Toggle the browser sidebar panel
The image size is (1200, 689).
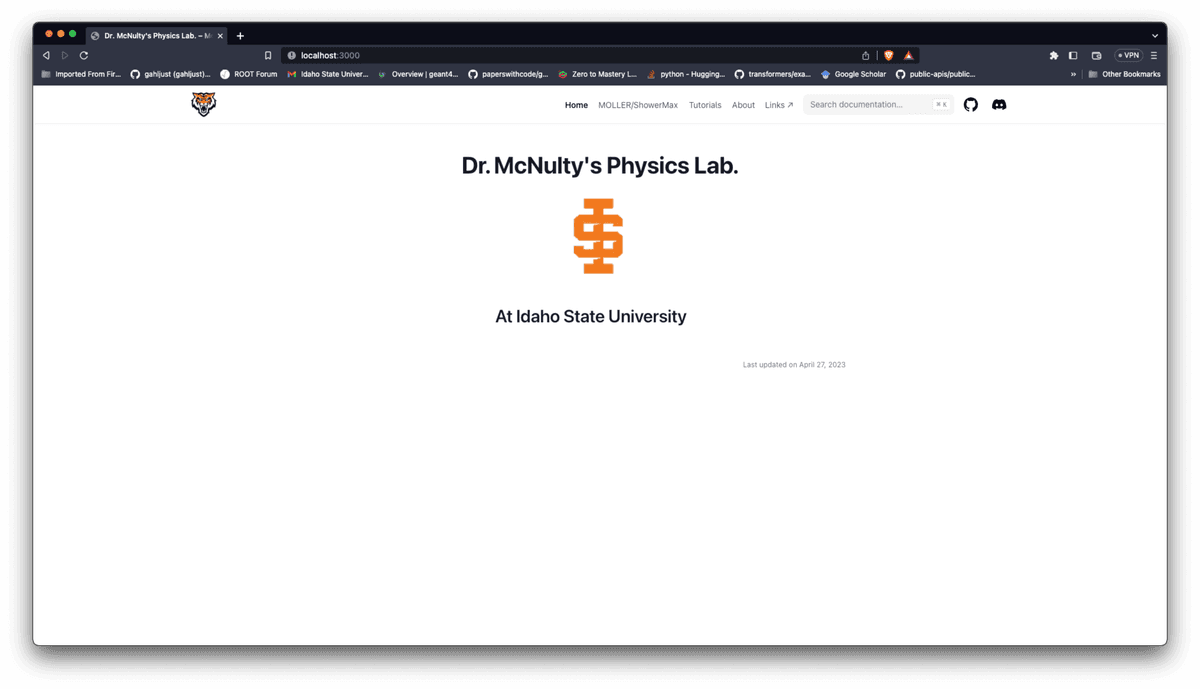[1073, 55]
